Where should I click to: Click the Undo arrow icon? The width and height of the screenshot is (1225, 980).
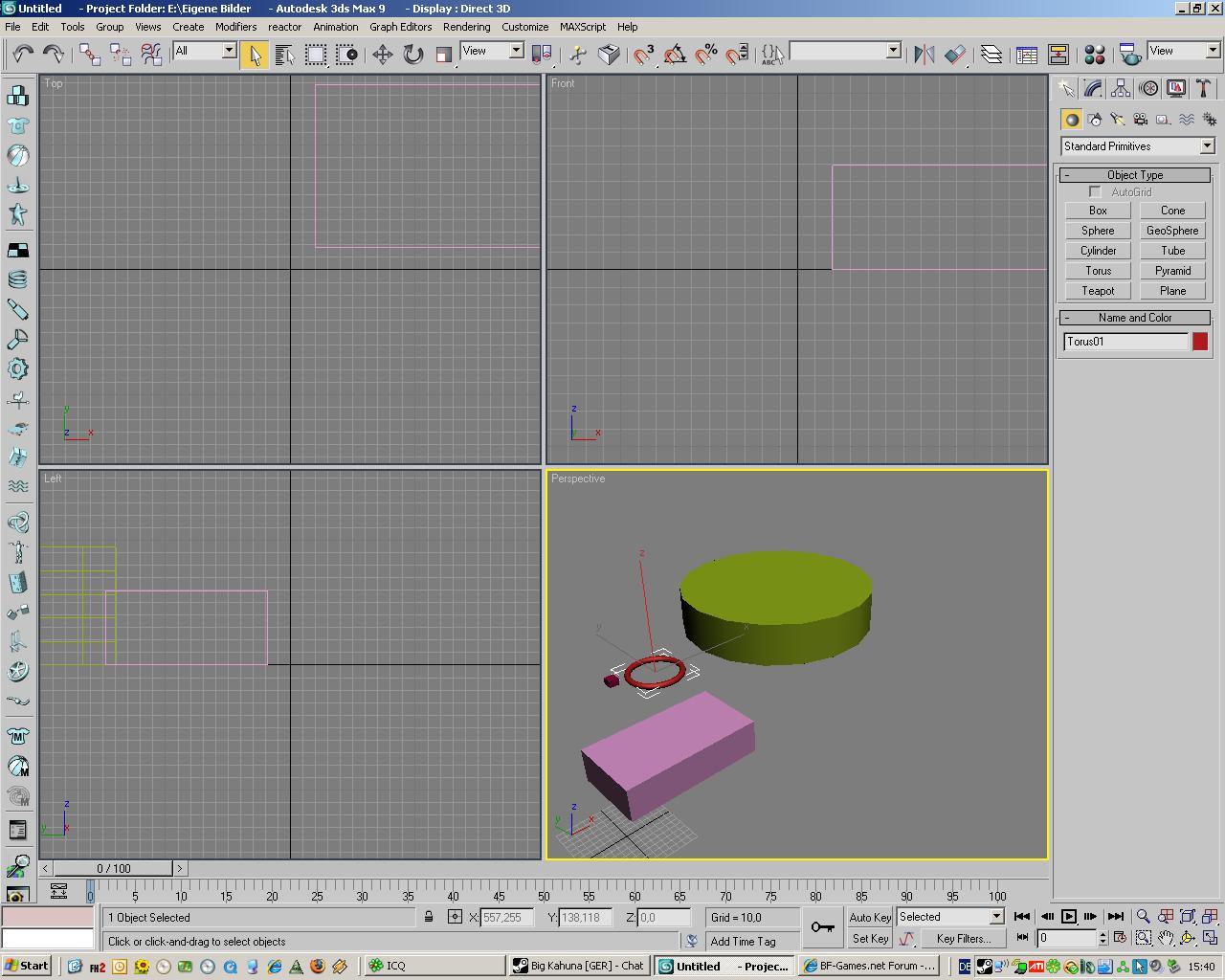click(23, 55)
